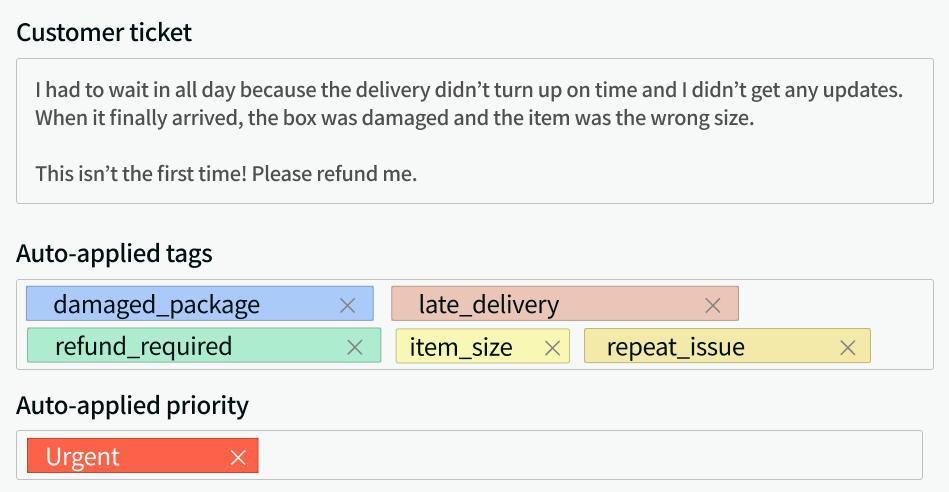This screenshot has height=492, width=949.
Task: Select the damaged_package tag label
Action: pos(157,305)
